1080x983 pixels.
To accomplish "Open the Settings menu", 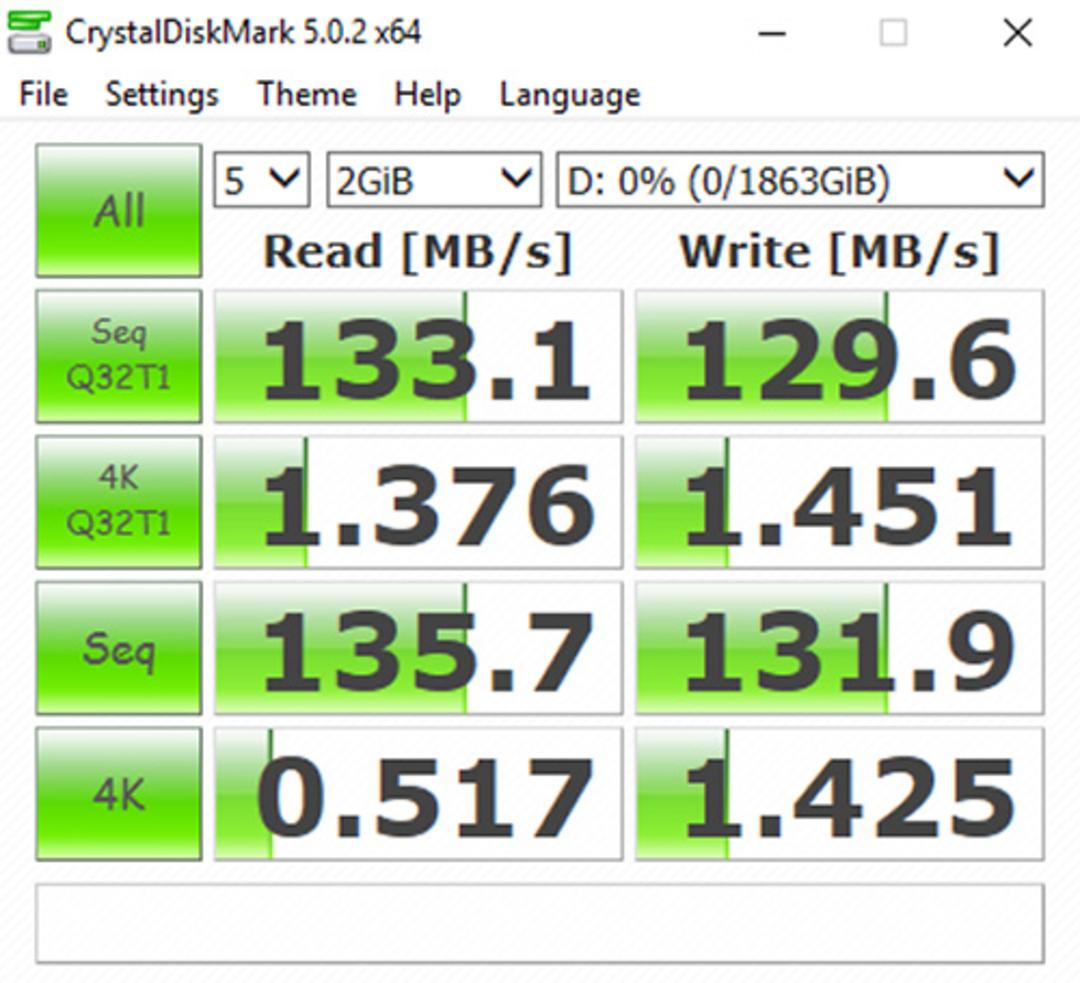I will [162, 94].
